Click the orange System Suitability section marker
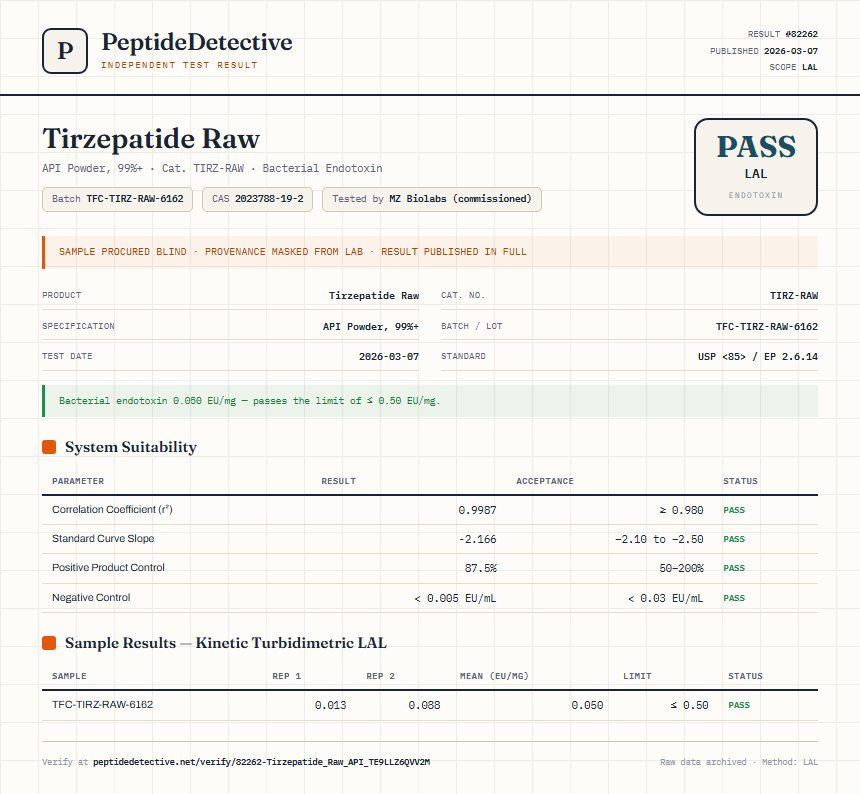 (49, 447)
